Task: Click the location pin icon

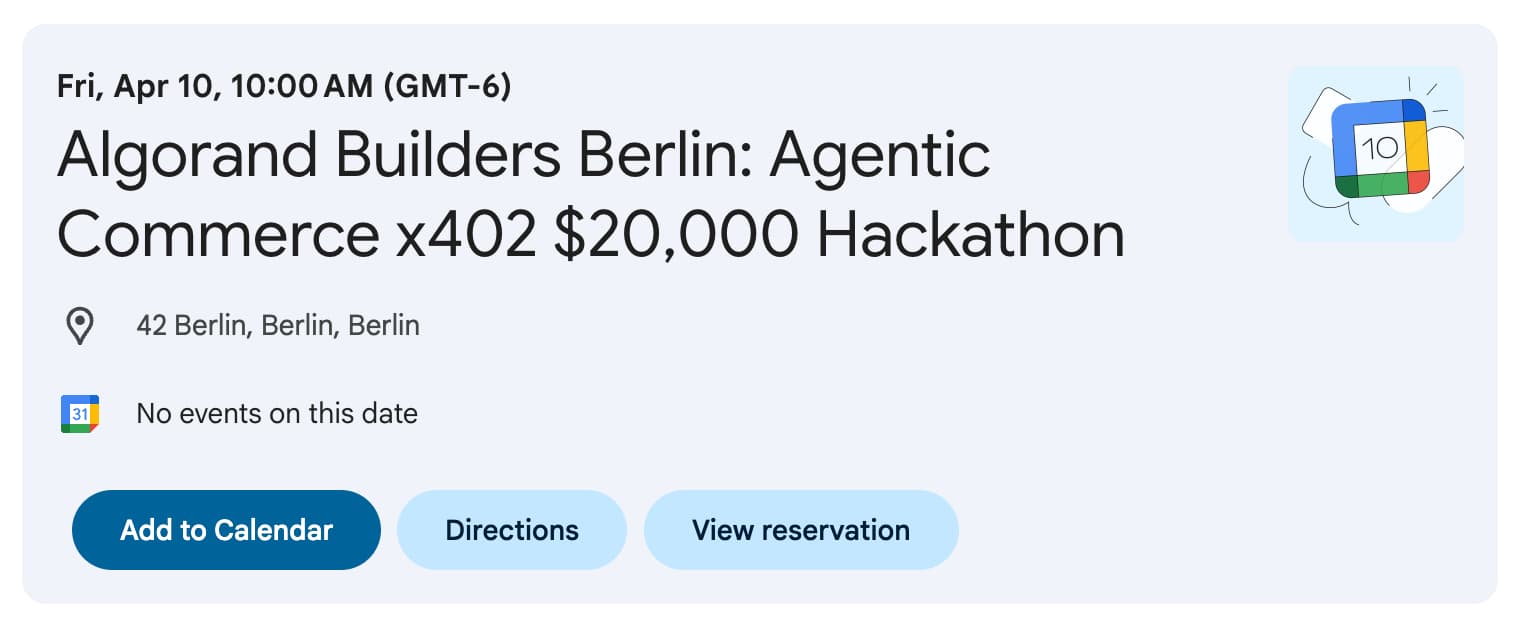Action: (79, 326)
